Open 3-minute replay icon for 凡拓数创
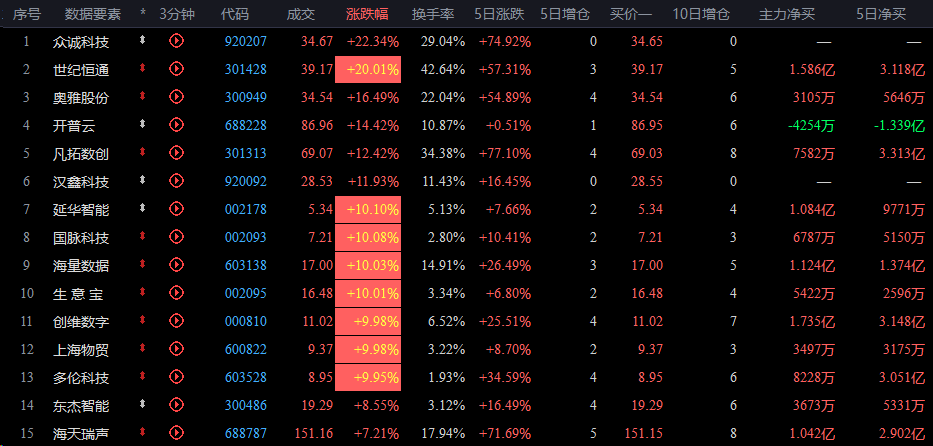 pos(176,153)
